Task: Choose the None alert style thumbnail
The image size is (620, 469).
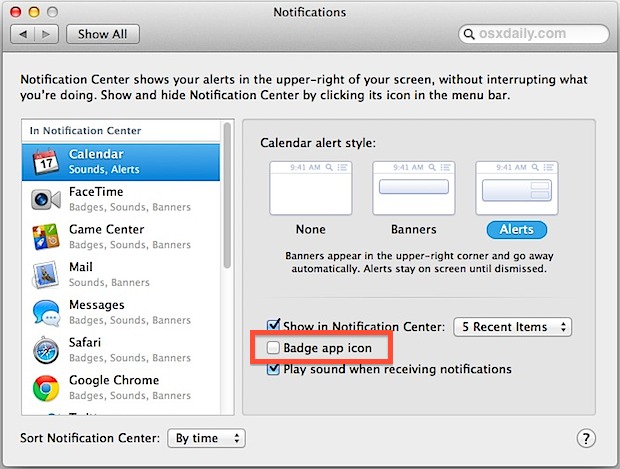Action: [x=311, y=188]
